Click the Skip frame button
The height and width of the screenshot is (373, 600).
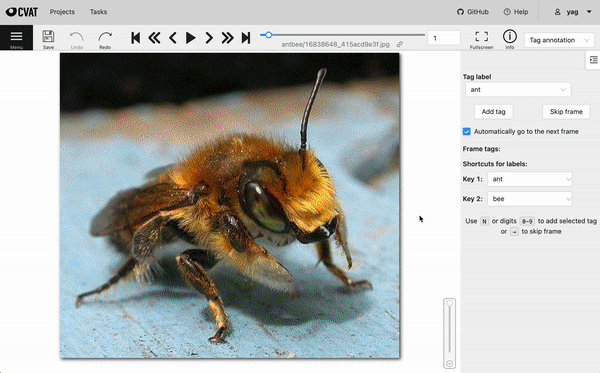[x=566, y=112]
